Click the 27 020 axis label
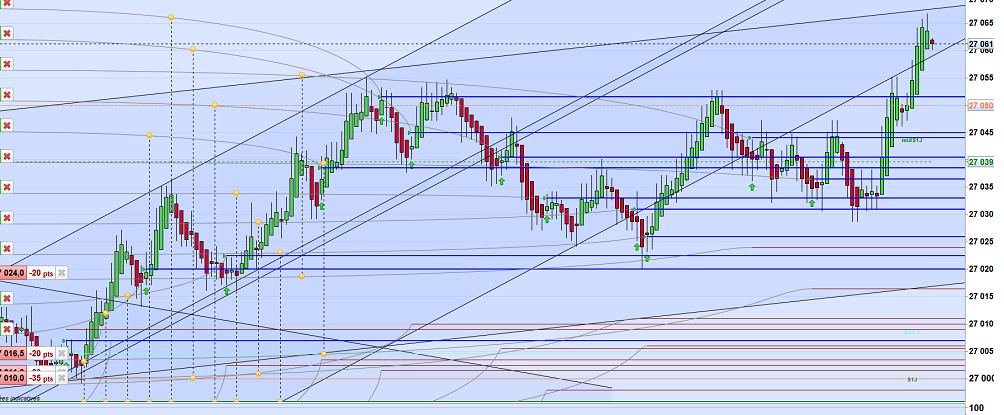1004x415 pixels. click(x=982, y=269)
